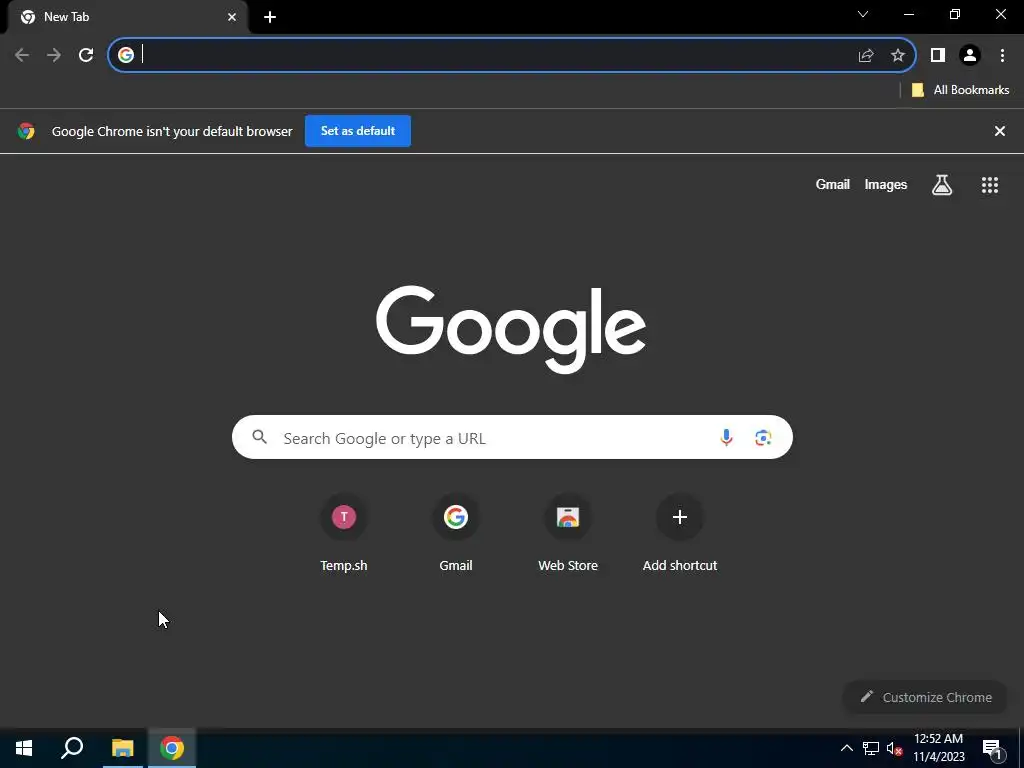Open a new tab with the plus button
Screen dimensions: 1024x768
pos(270,17)
